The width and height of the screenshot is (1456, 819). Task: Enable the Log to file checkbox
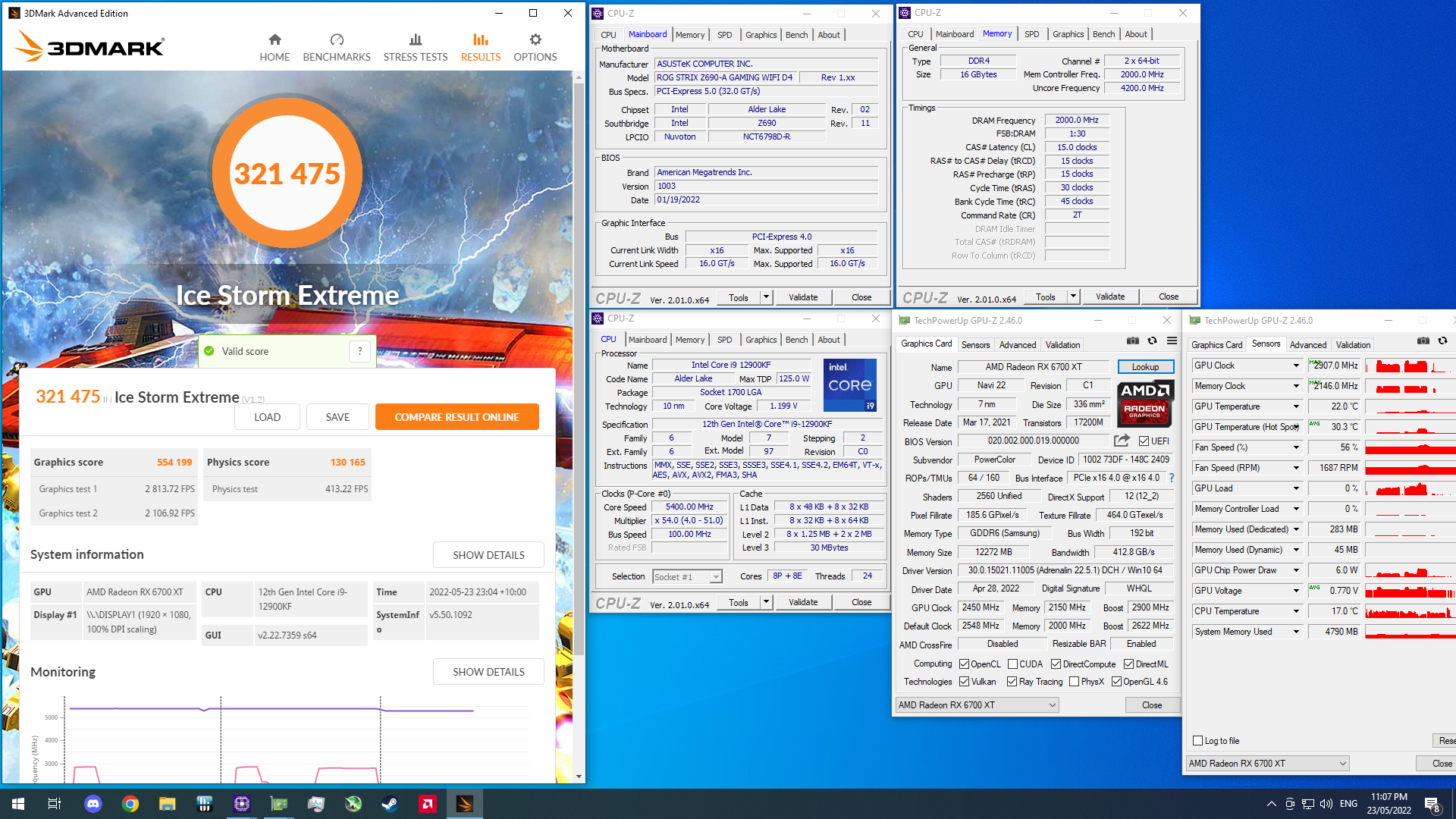tap(1197, 741)
